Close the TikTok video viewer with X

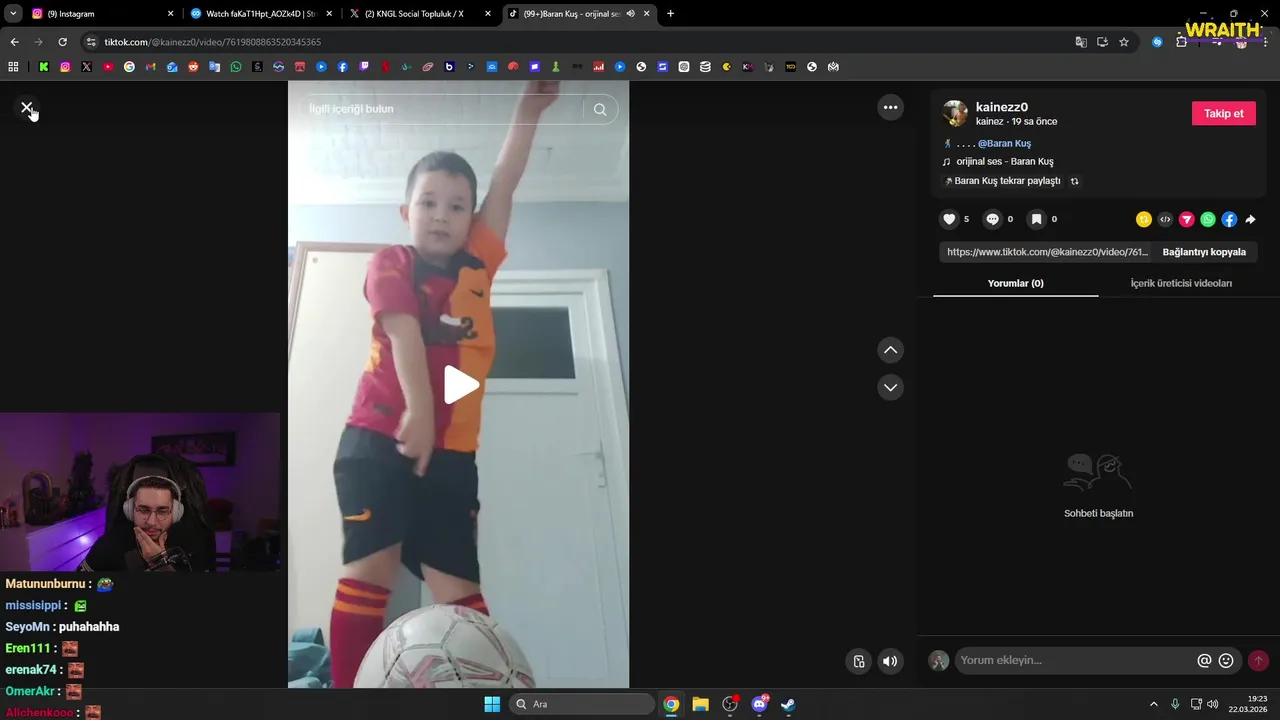pyautogui.click(x=27, y=107)
